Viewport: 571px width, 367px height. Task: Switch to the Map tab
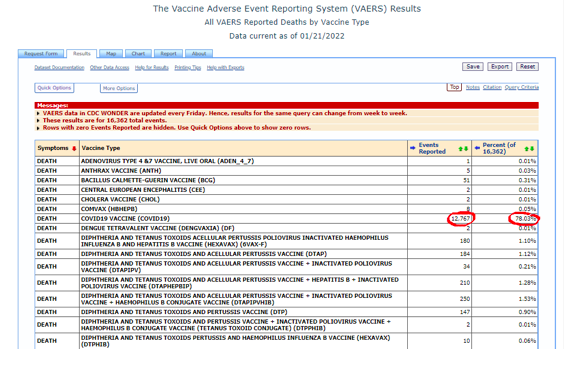coord(111,54)
